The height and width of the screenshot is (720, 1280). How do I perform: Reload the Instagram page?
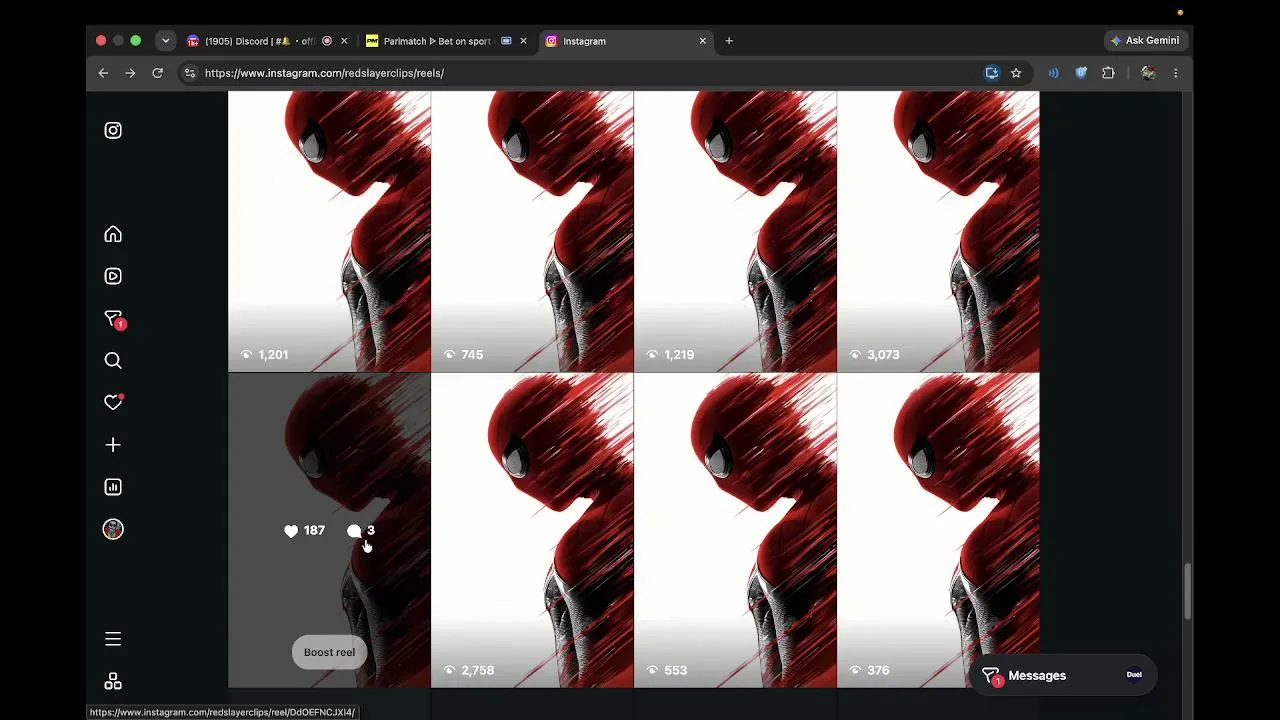coord(157,73)
